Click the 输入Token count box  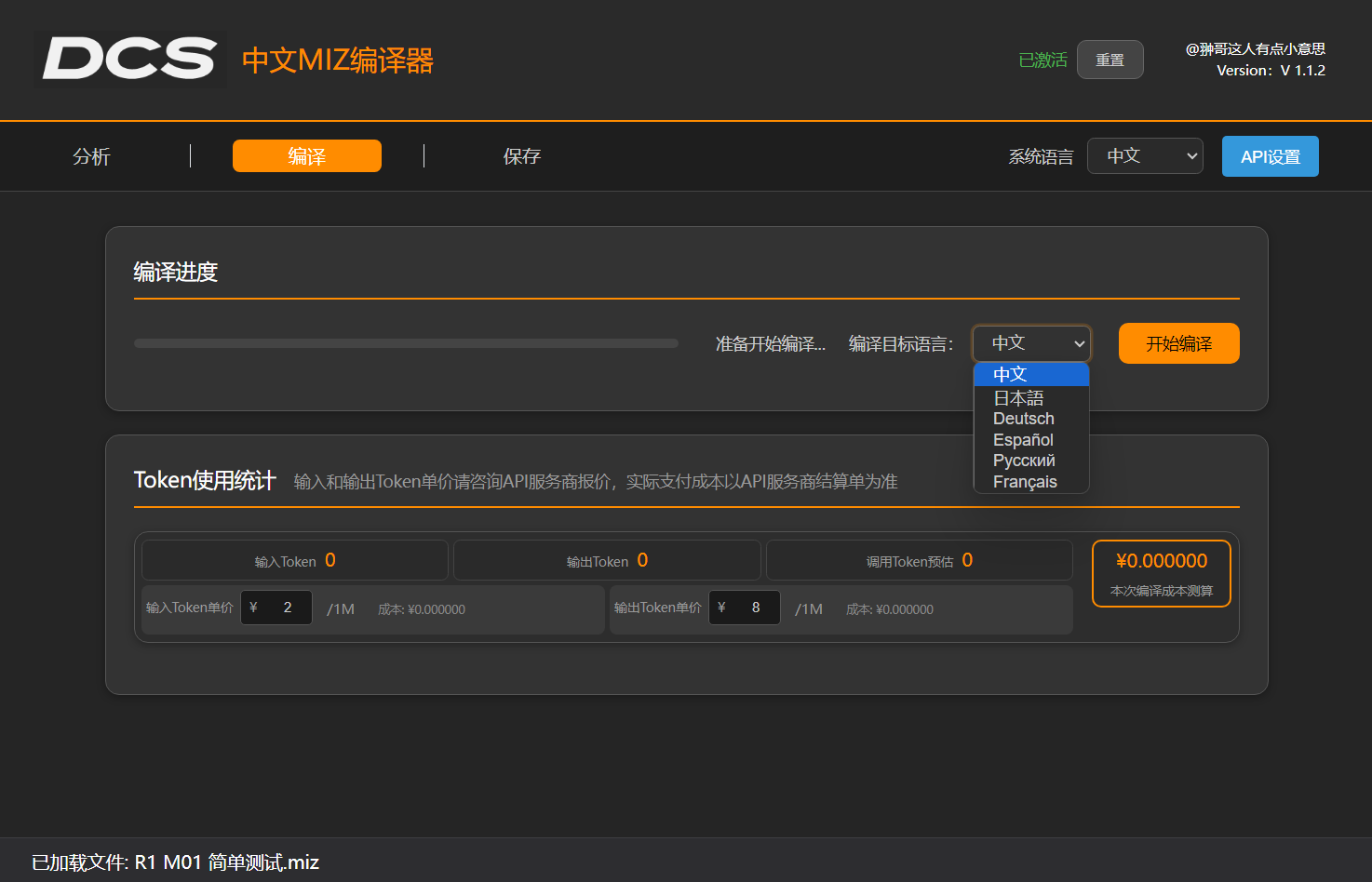coord(295,561)
